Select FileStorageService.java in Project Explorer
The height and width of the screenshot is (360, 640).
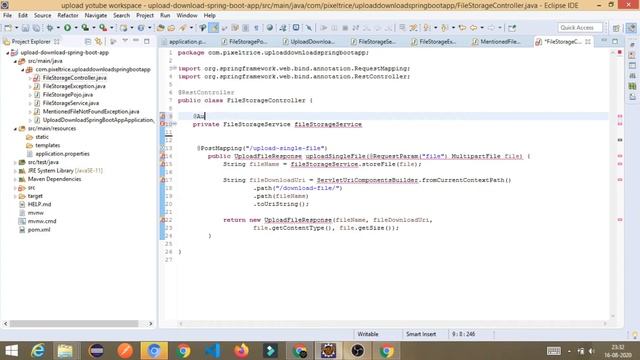[71, 103]
